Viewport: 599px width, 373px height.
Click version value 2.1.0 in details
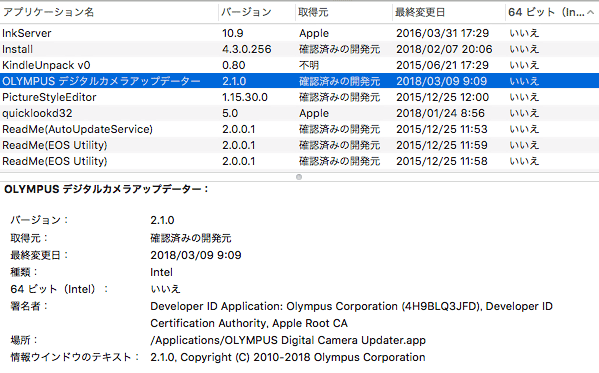162,220
